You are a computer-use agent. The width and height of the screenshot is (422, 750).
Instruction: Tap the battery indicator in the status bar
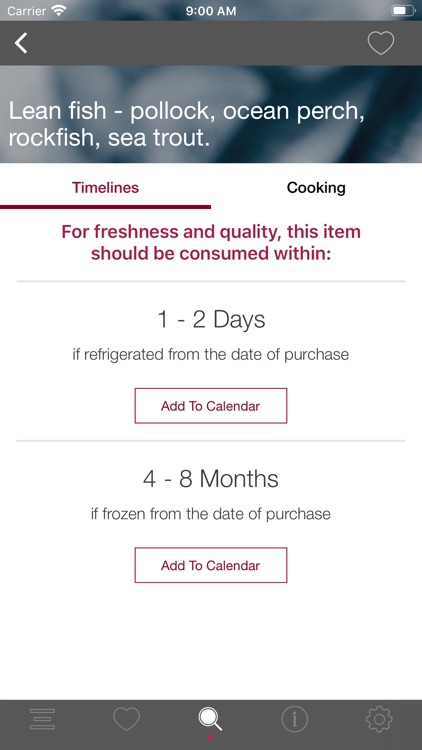(403, 10)
